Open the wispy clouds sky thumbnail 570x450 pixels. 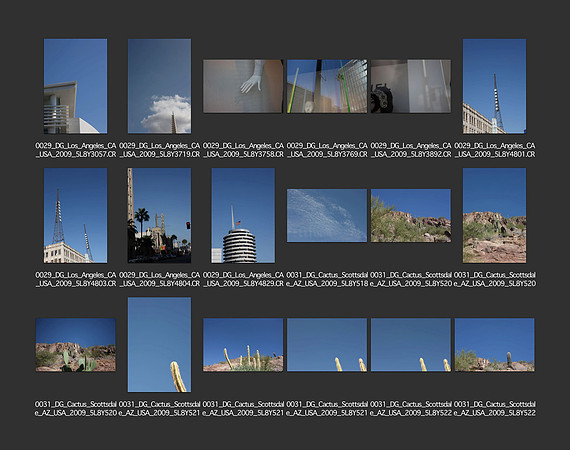pos(327,215)
